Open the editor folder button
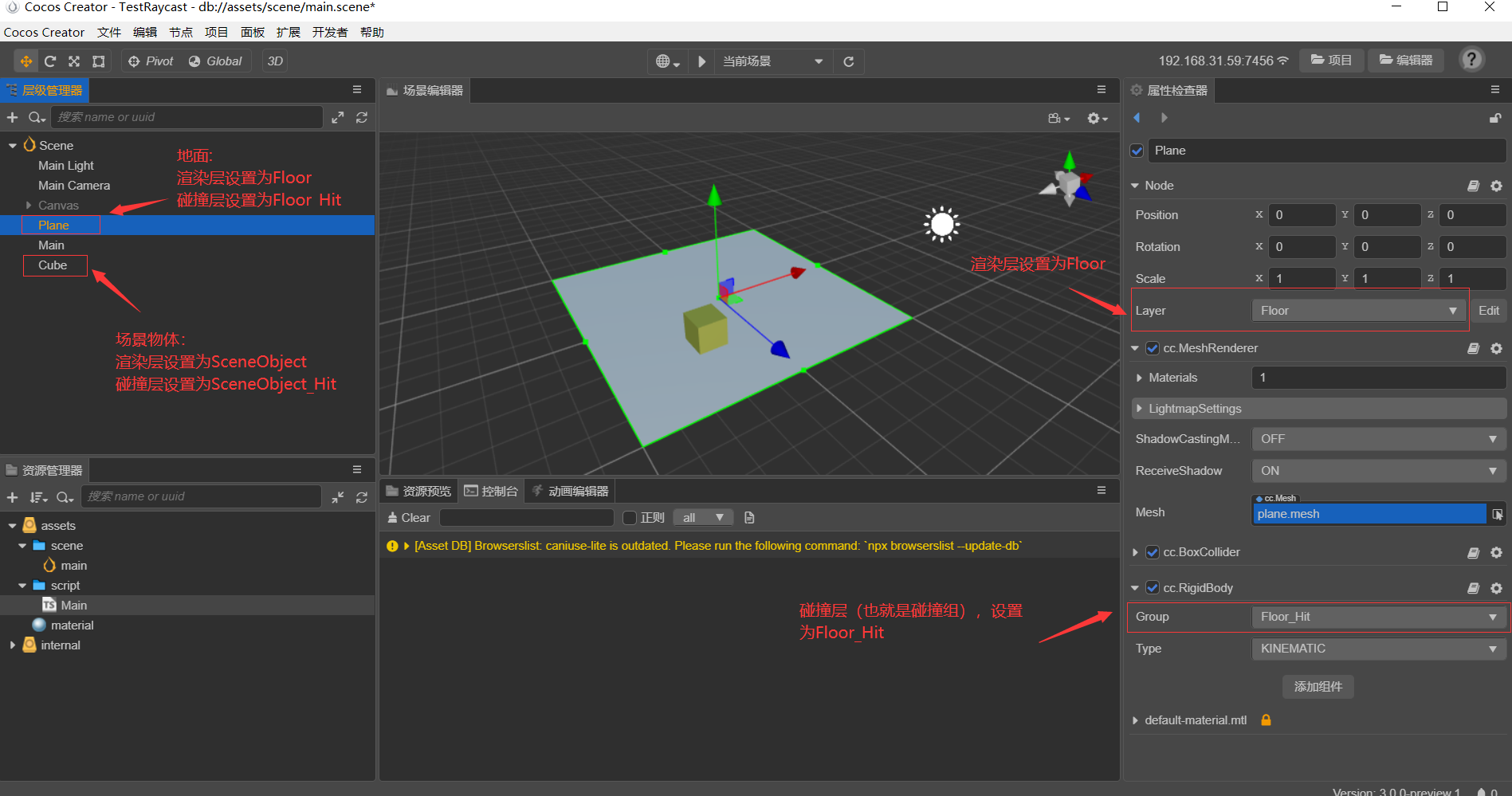The width and height of the screenshot is (1512, 796). 1407,61
